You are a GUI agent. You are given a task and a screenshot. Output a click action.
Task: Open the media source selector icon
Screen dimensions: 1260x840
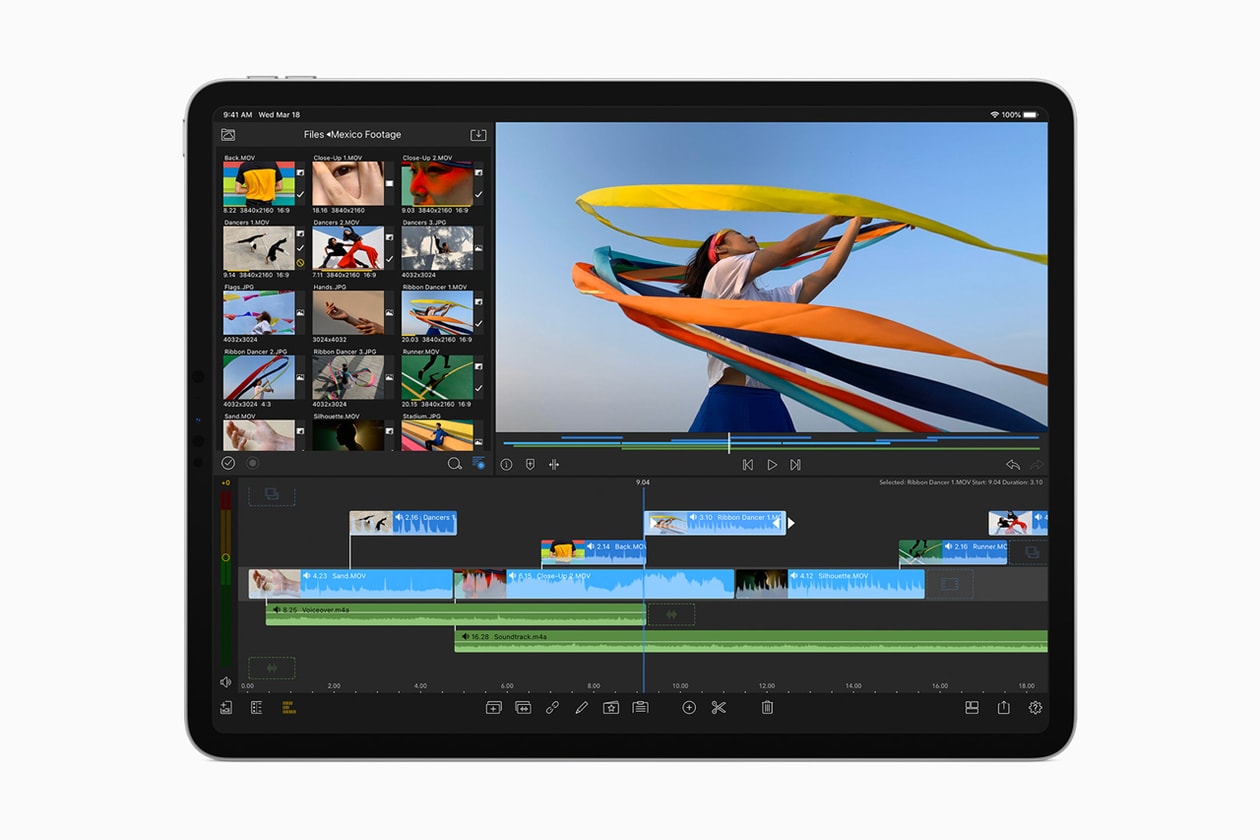coord(228,134)
